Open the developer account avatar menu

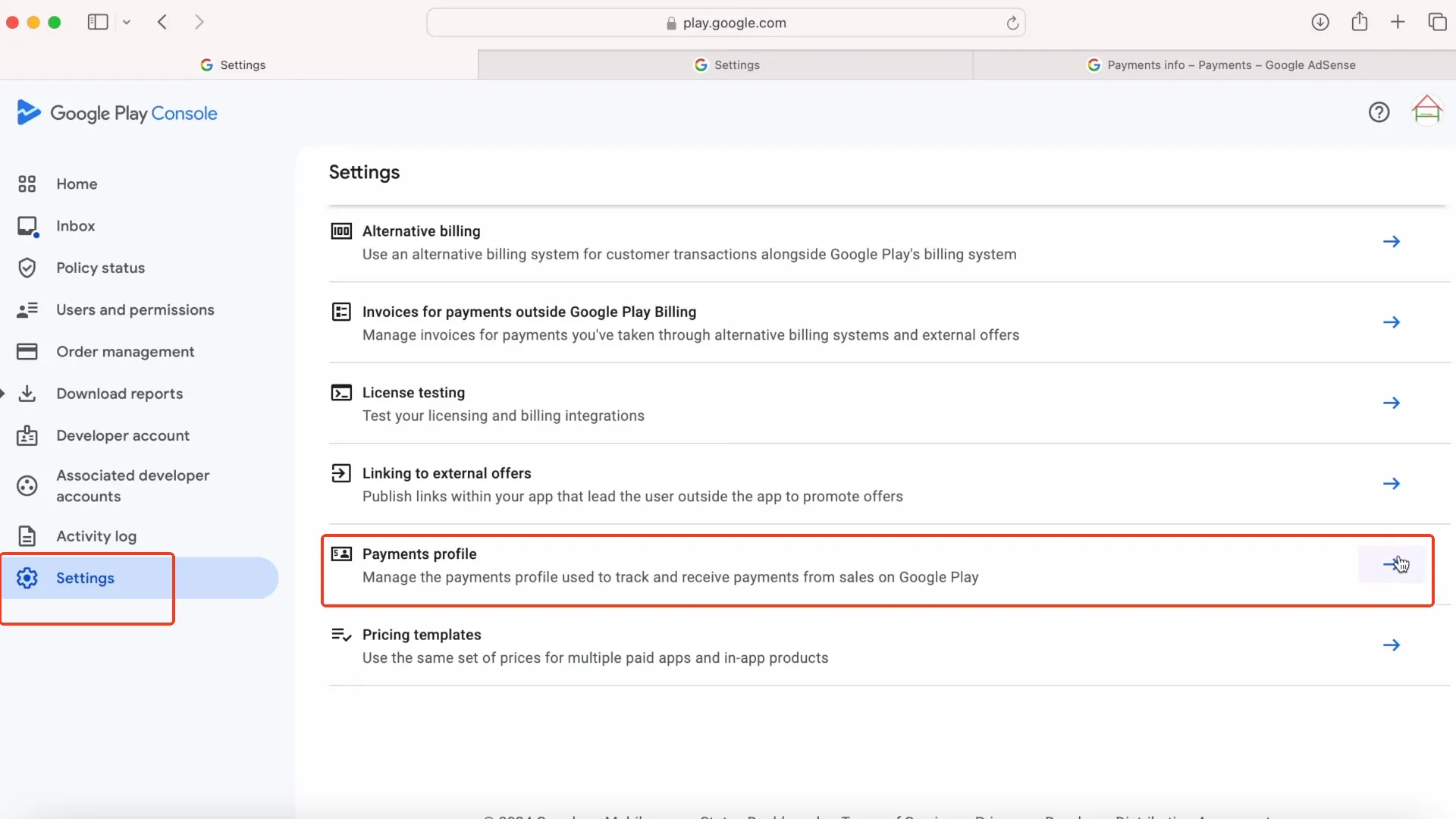tap(1426, 111)
